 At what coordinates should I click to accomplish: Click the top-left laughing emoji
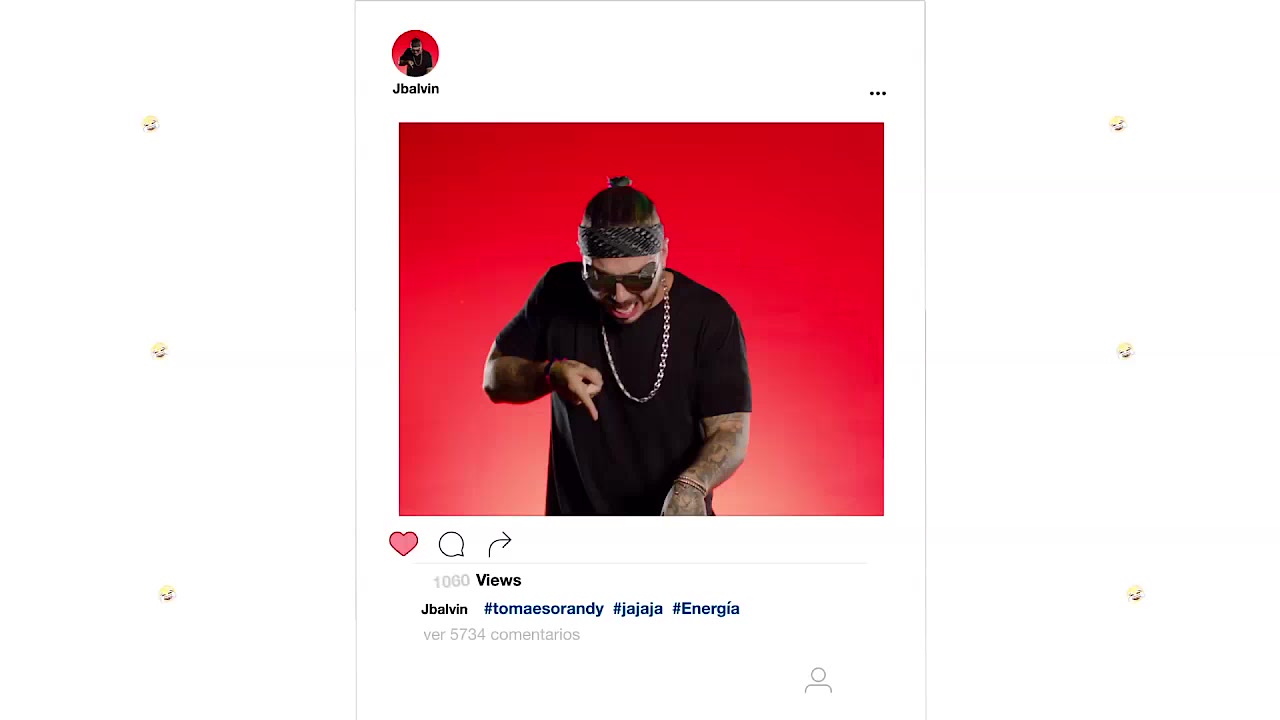coord(150,124)
